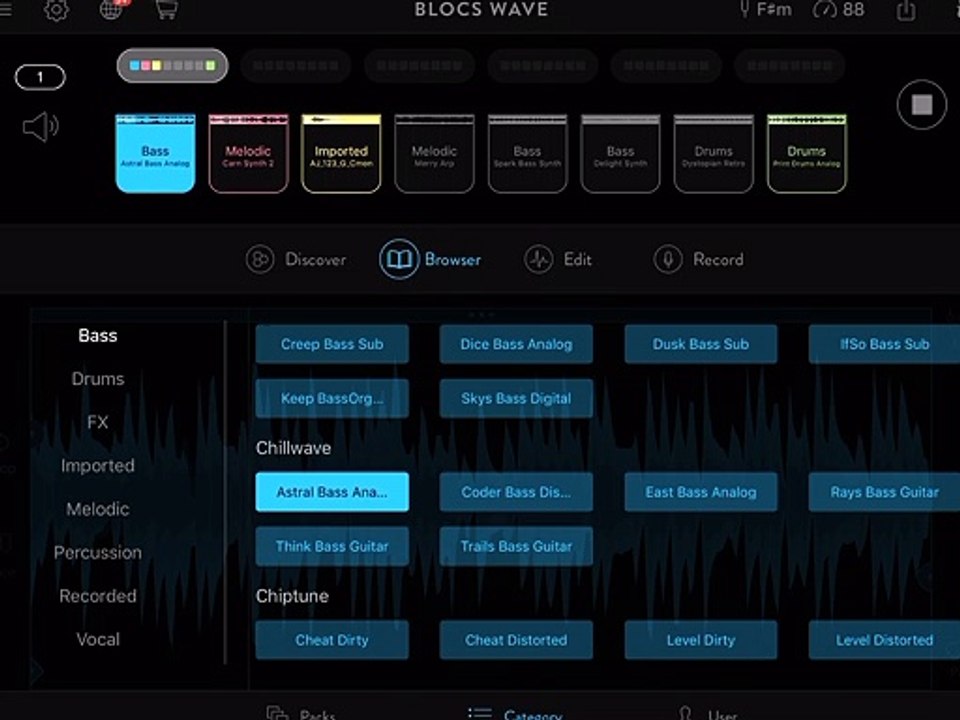Open the Record tab

[x=699, y=260]
